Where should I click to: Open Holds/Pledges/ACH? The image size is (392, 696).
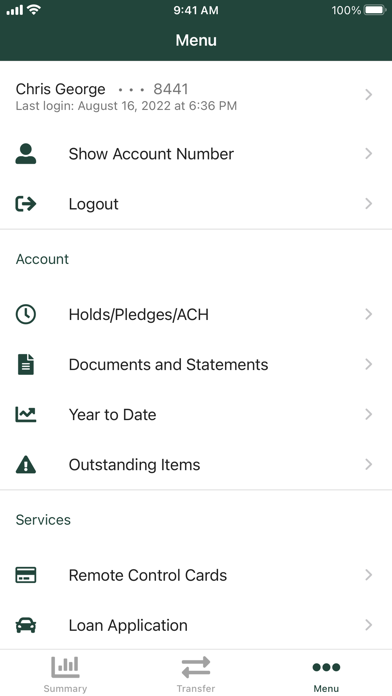tap(196, 314)
